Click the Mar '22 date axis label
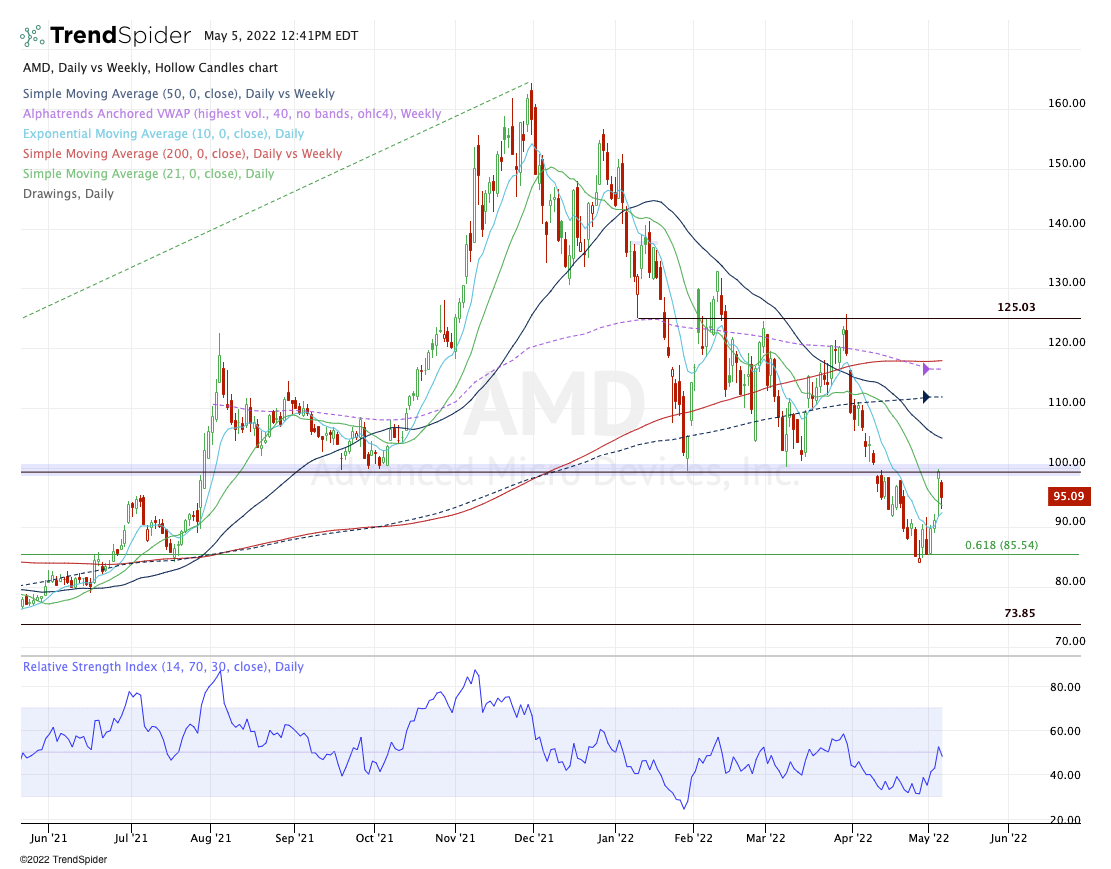Image resolution: width=1111 pixels, height=869 pixels. (x=766, y=838)
